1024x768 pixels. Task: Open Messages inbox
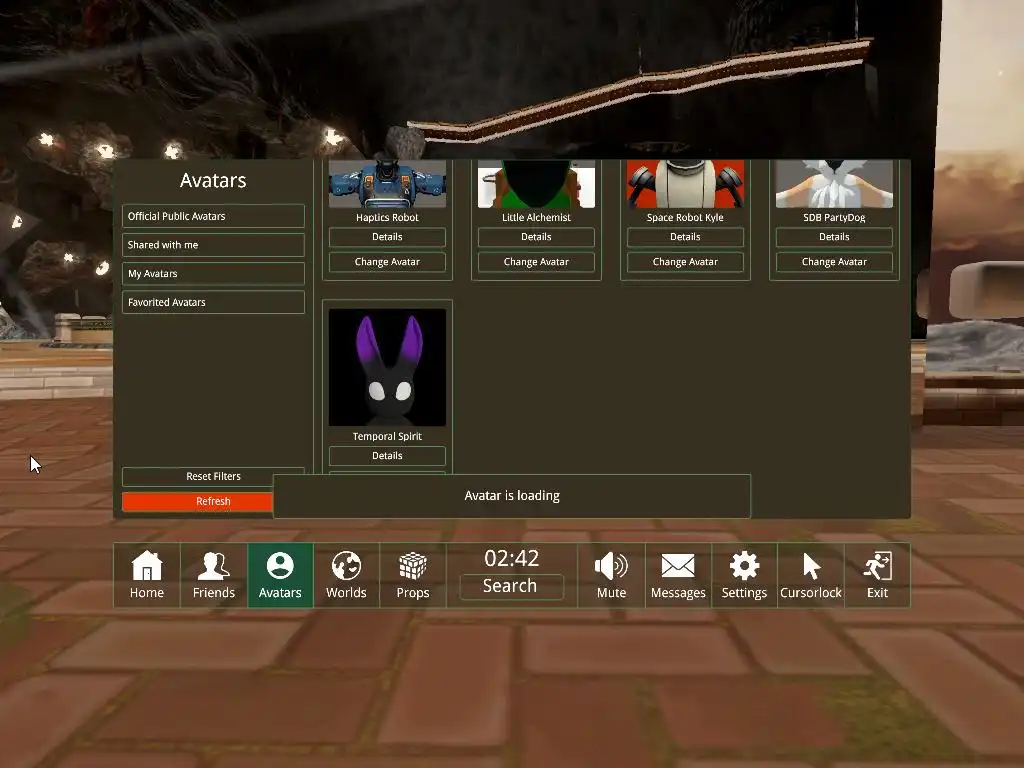678,575
